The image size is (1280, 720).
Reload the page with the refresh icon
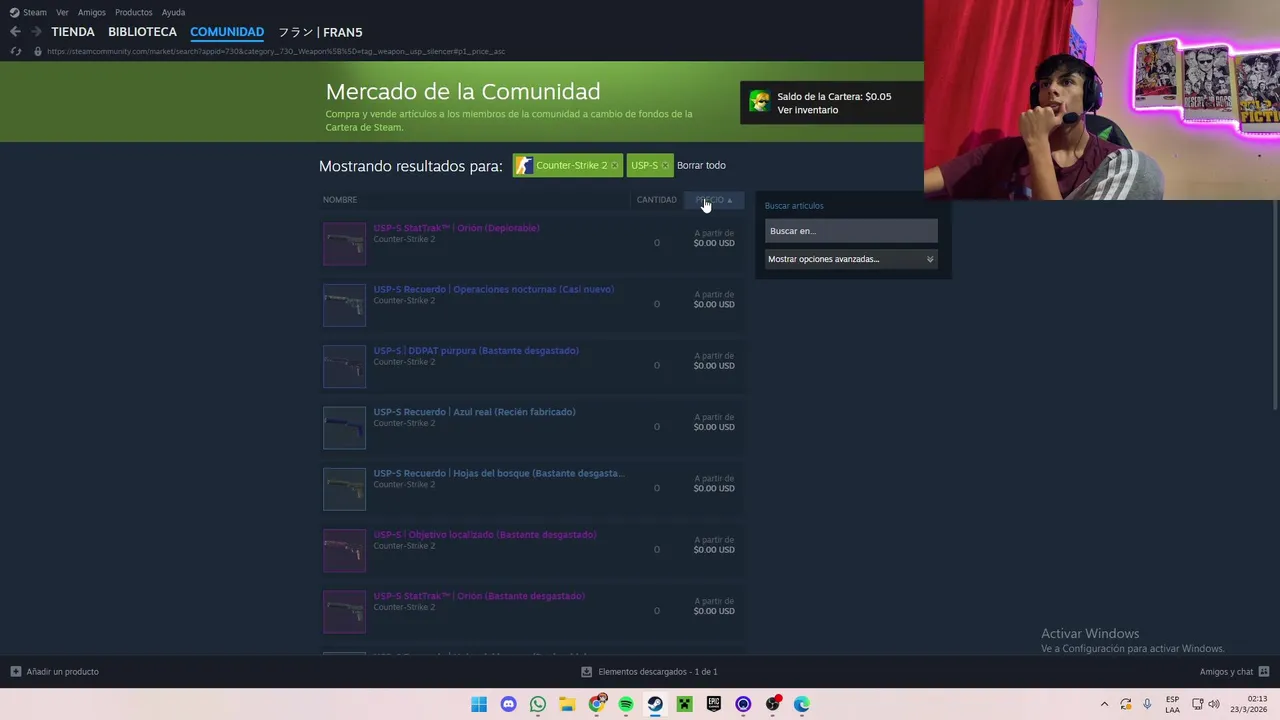[15, 51]
